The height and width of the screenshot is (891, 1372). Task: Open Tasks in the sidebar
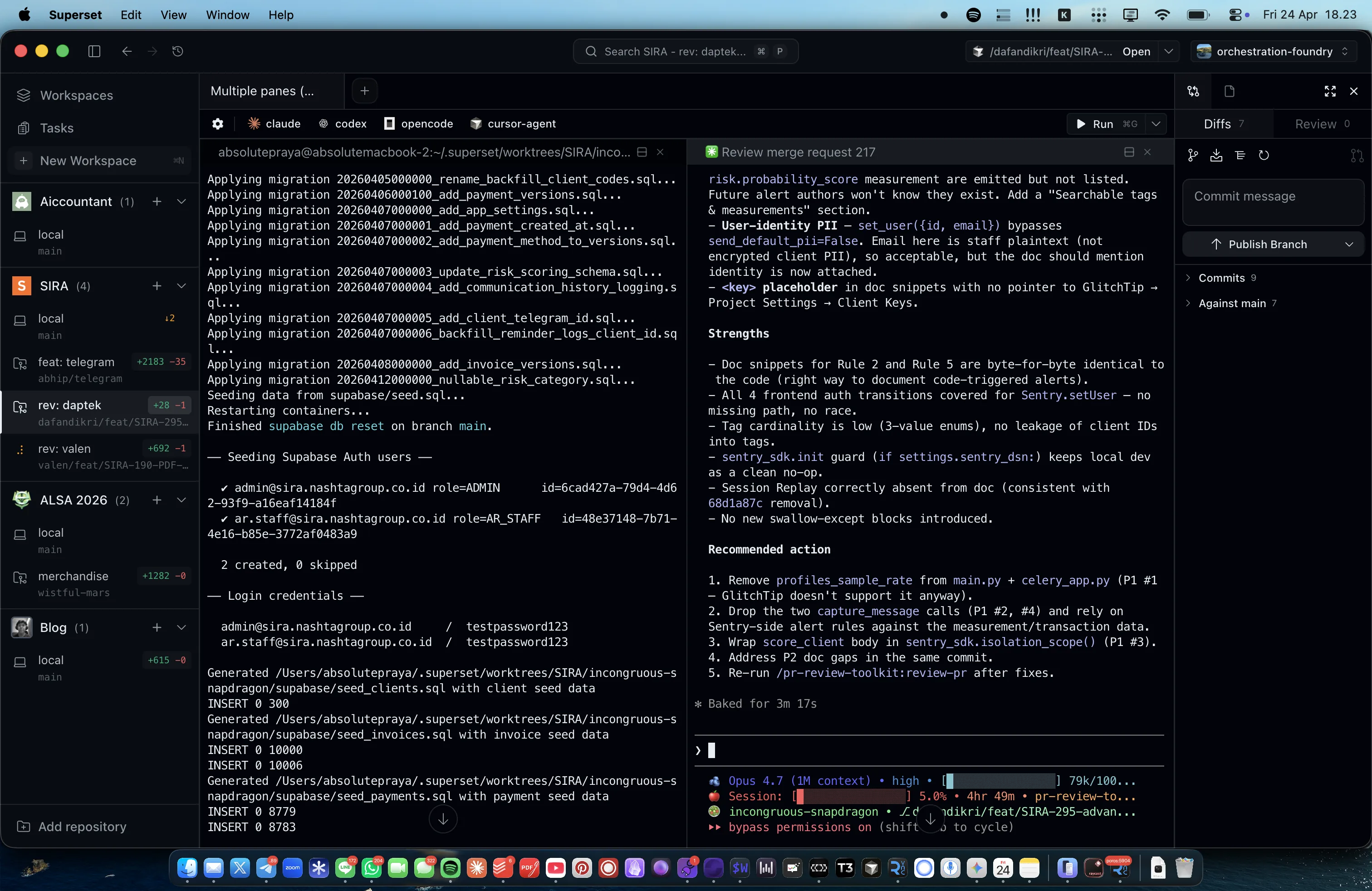tap(57, 128)
